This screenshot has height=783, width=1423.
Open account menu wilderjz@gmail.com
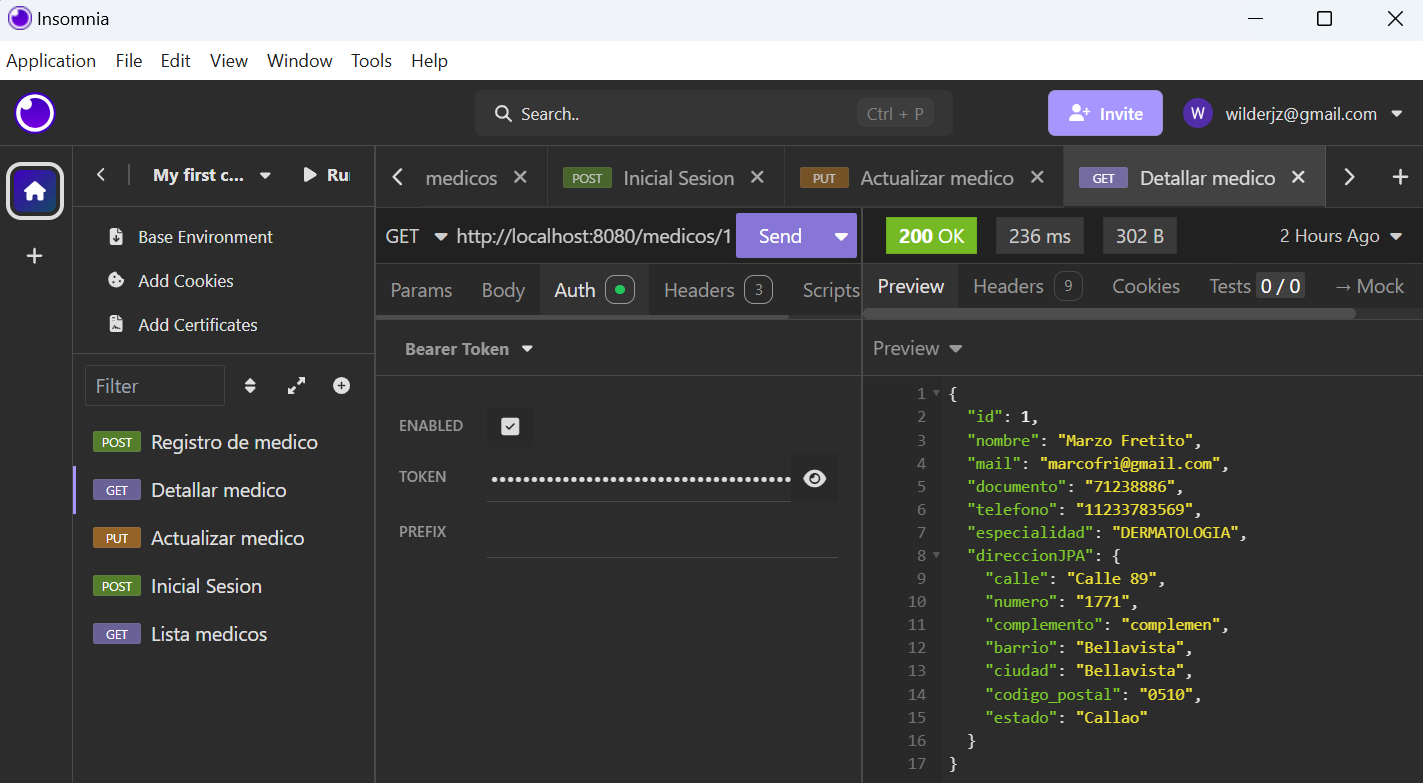tap(1314, 113)
